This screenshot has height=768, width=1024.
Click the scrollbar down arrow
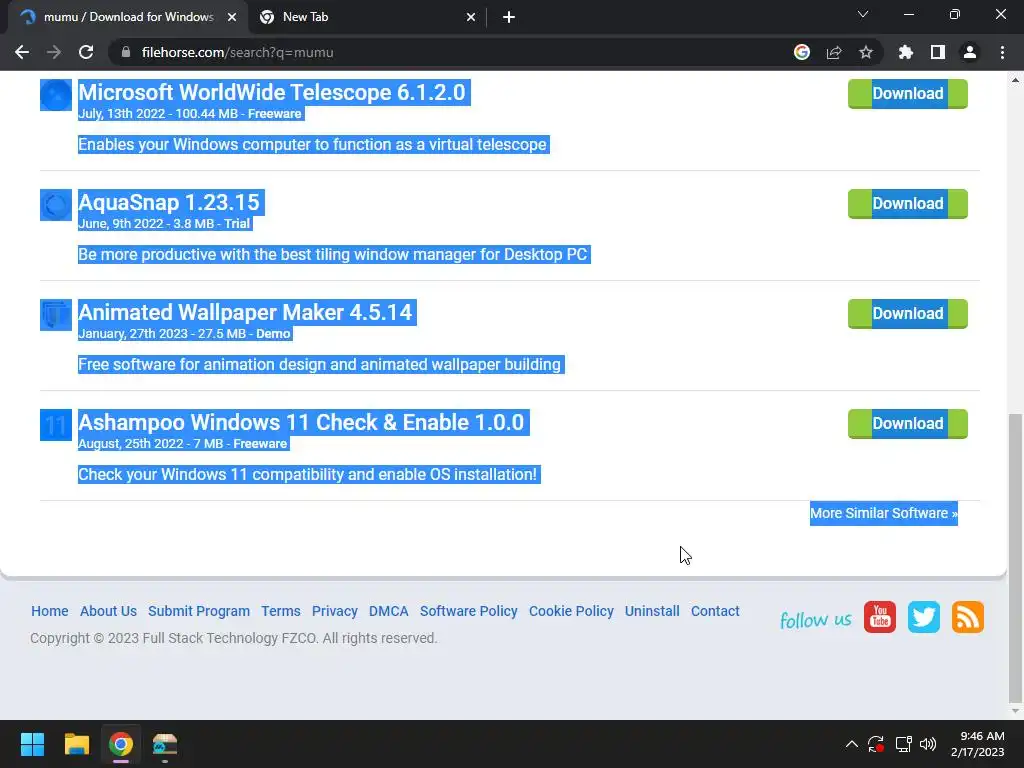click(x=1015, y=711)
